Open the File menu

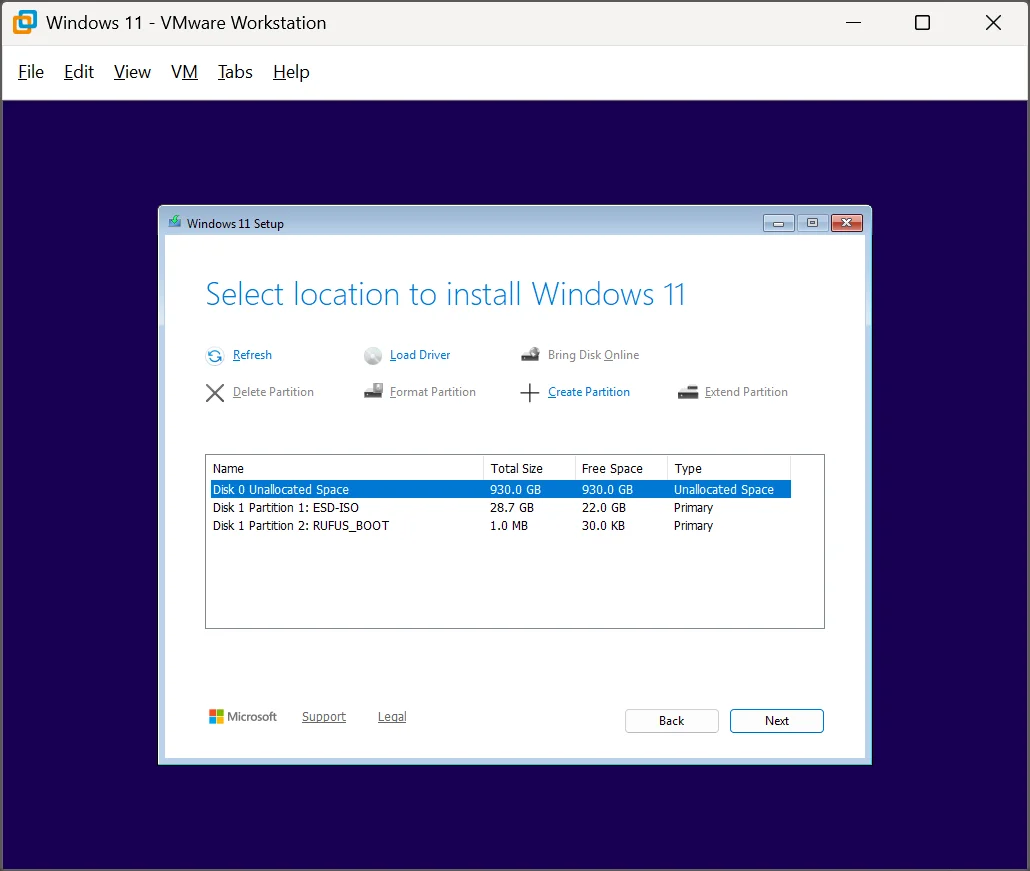31,72
